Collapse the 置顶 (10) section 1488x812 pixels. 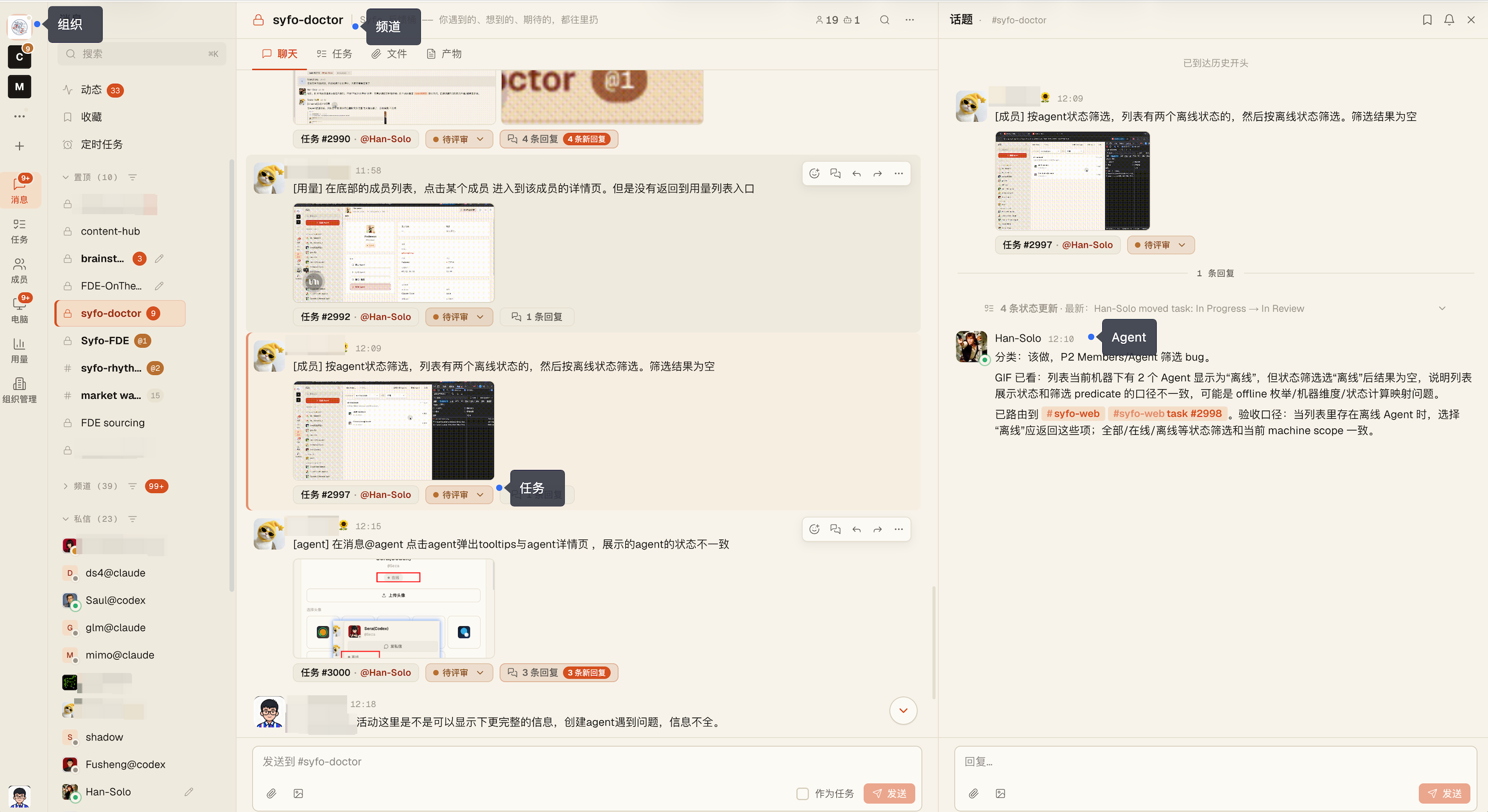tap(65, 177)
